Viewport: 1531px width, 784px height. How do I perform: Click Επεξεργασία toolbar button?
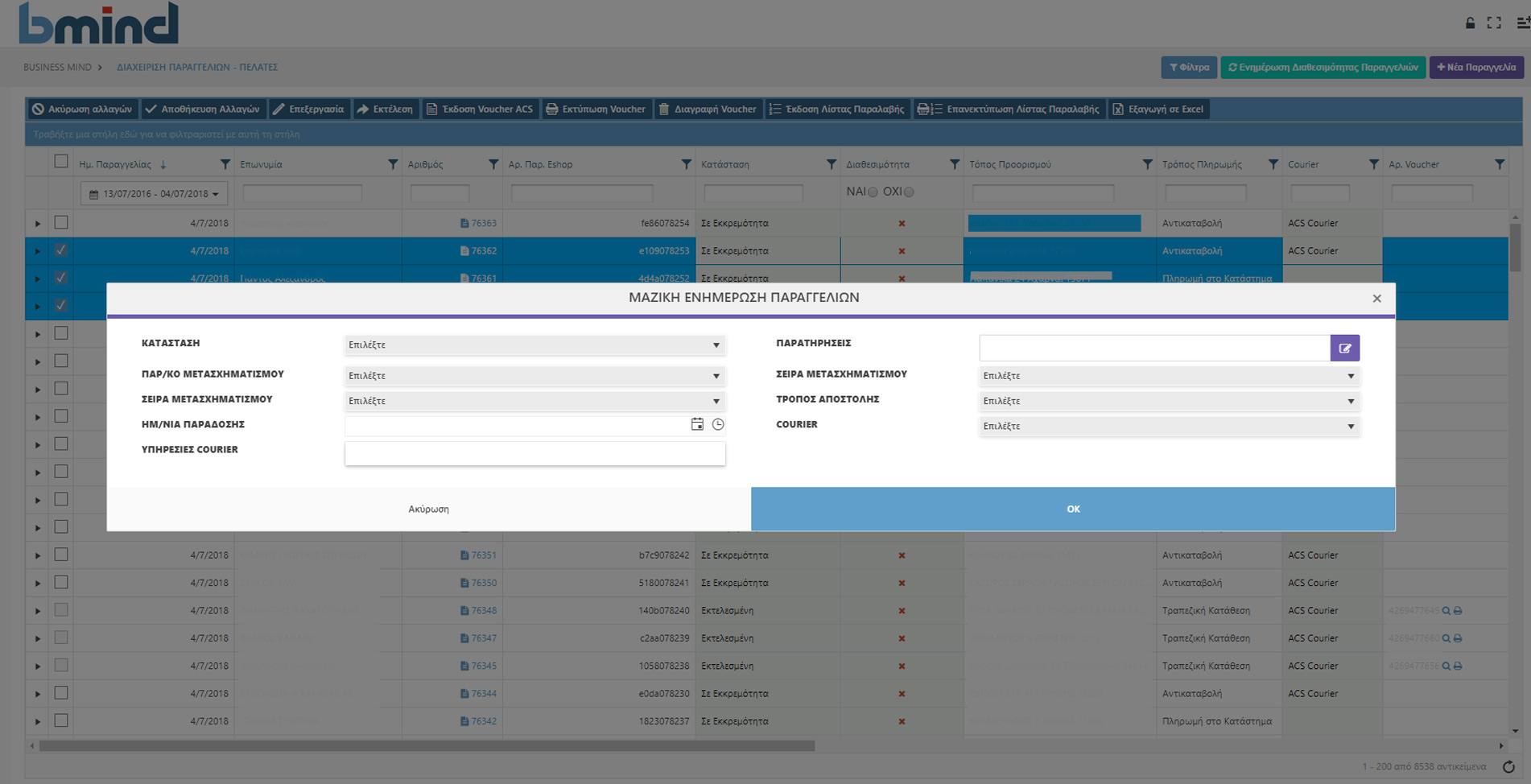click(x=308, y=109)
